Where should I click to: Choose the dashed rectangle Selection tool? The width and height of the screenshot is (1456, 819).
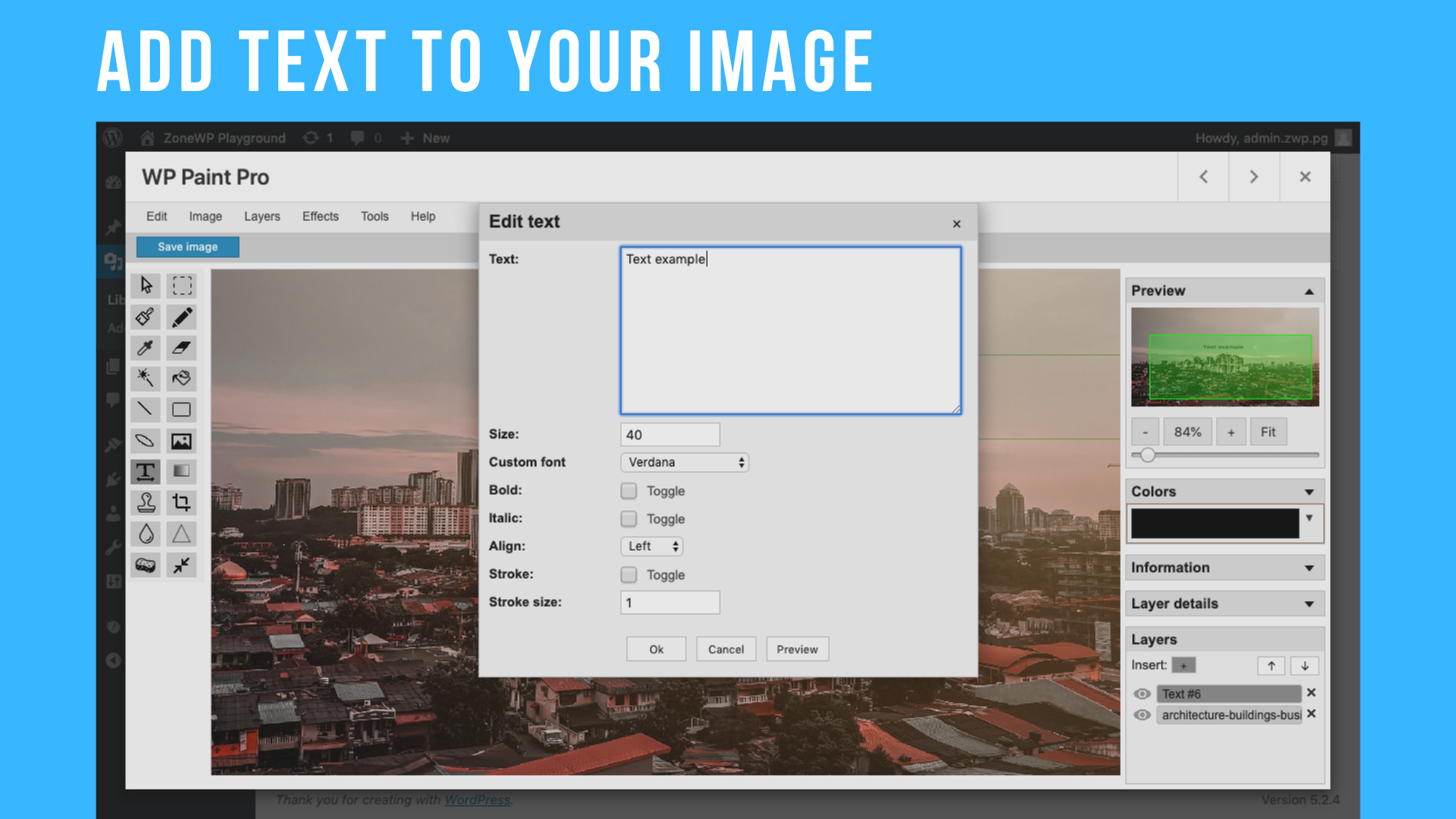[x=182, y=285]
